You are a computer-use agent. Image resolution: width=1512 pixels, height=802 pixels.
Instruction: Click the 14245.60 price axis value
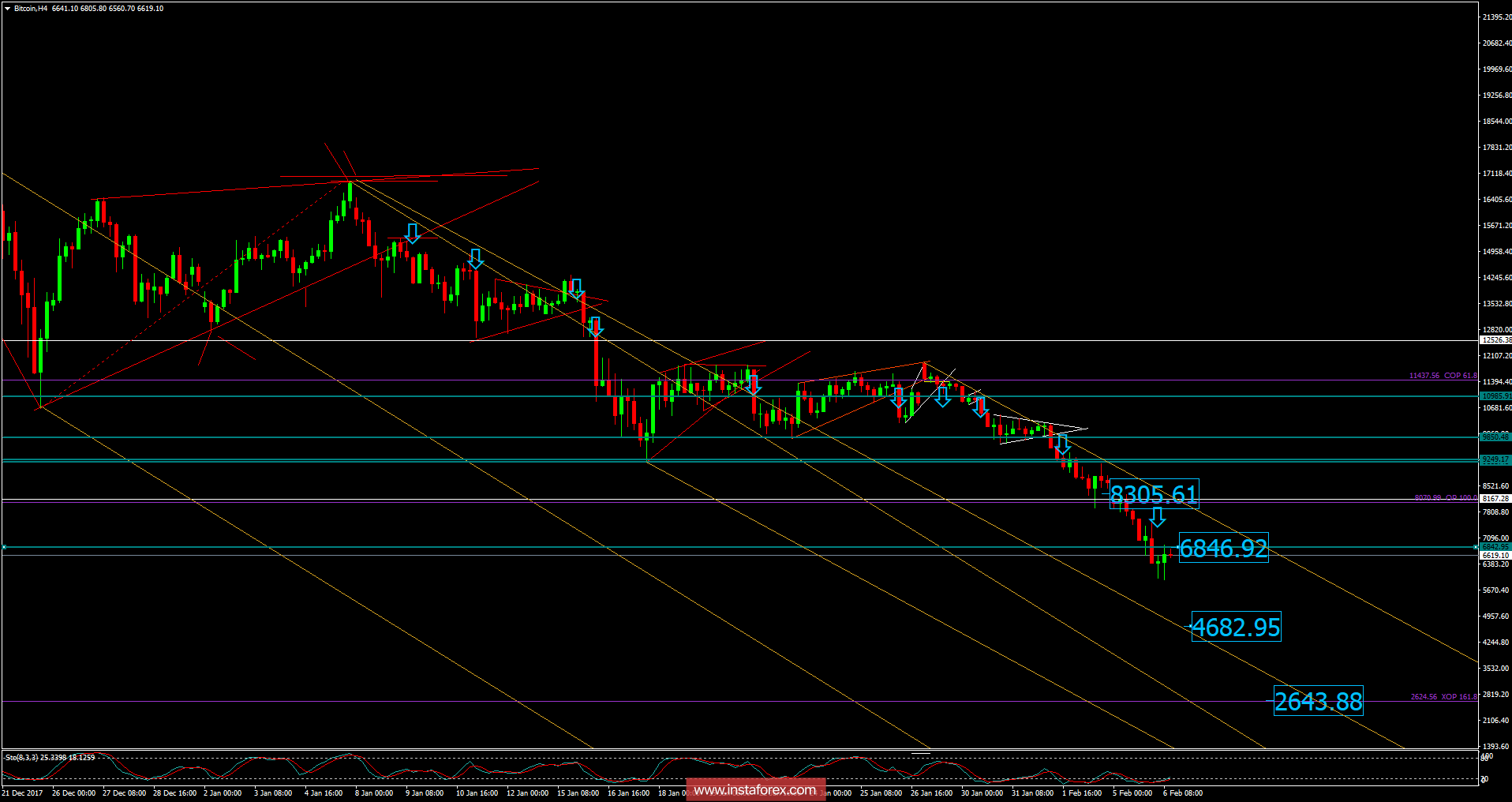coord(1497,277)
